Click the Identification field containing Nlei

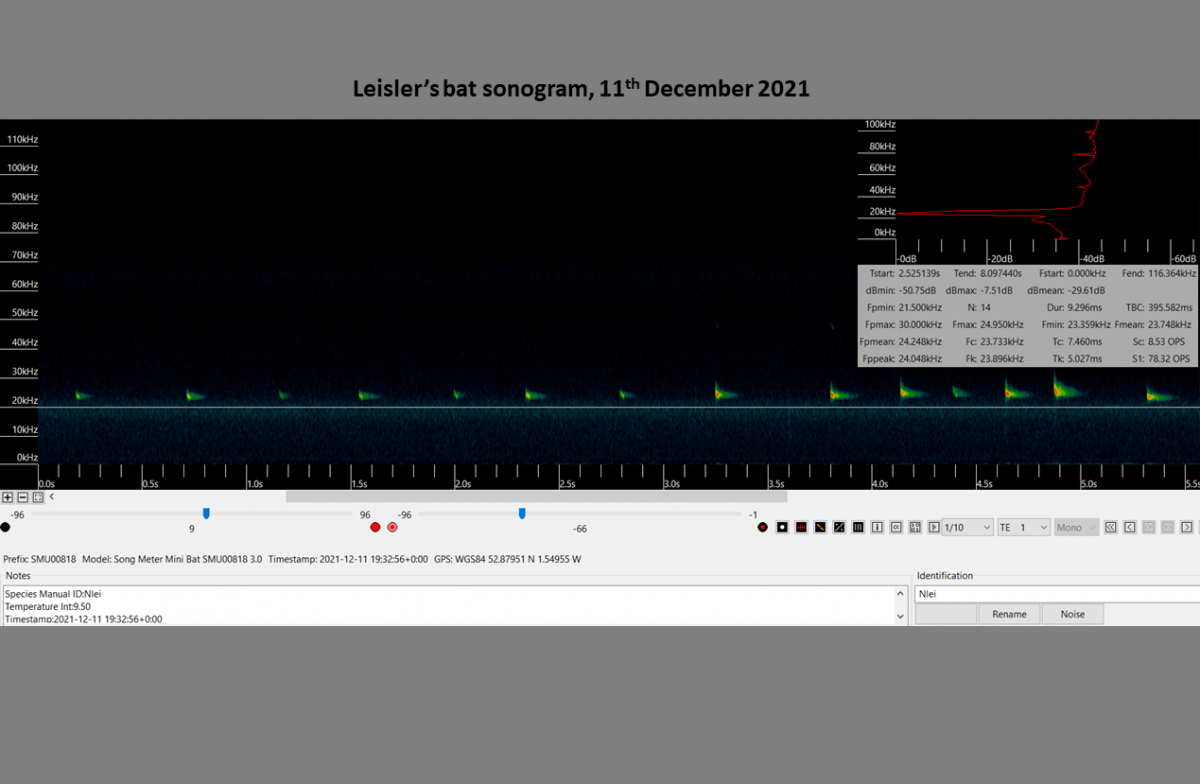click(x=1058, y=594)
